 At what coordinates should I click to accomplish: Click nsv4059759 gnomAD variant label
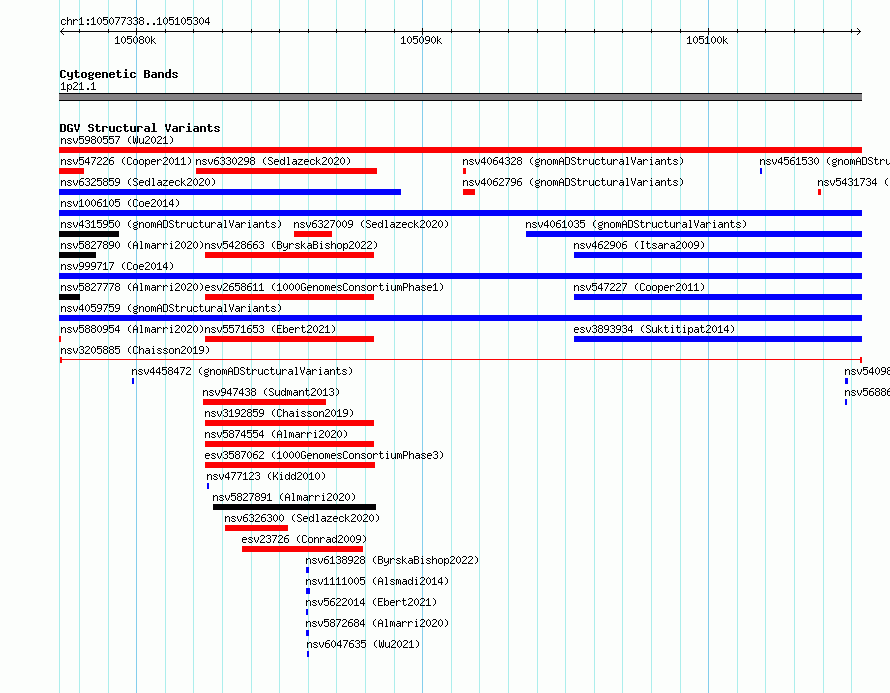coord(171,308)
